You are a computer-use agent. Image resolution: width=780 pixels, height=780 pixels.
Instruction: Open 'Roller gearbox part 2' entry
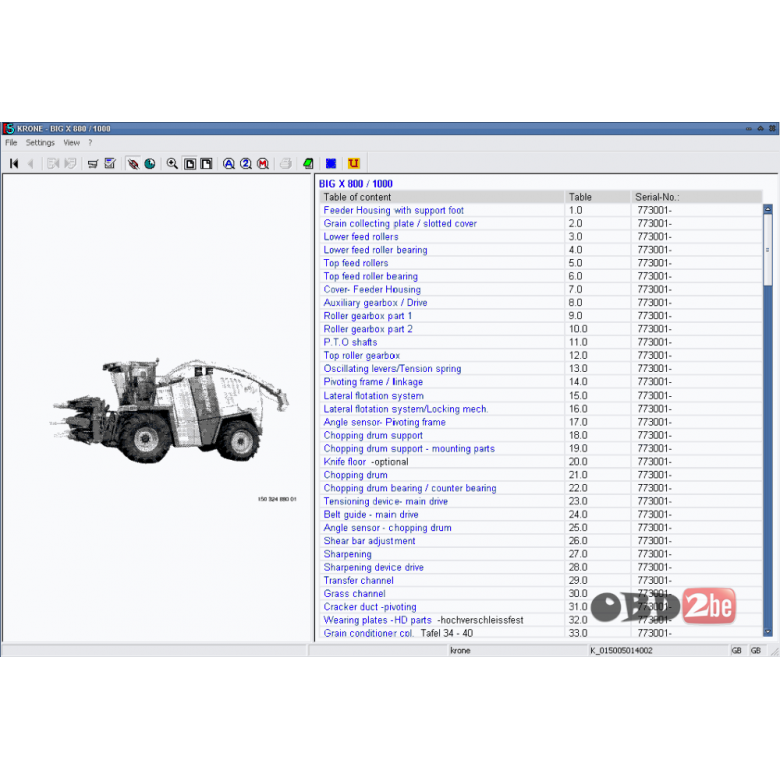[x=368, y=329]
